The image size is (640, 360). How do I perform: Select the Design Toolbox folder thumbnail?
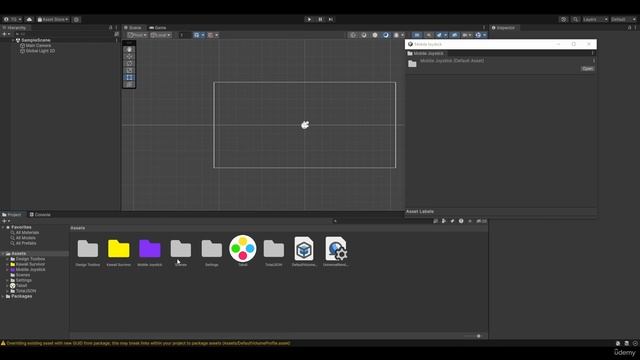(x=88, y=249)
